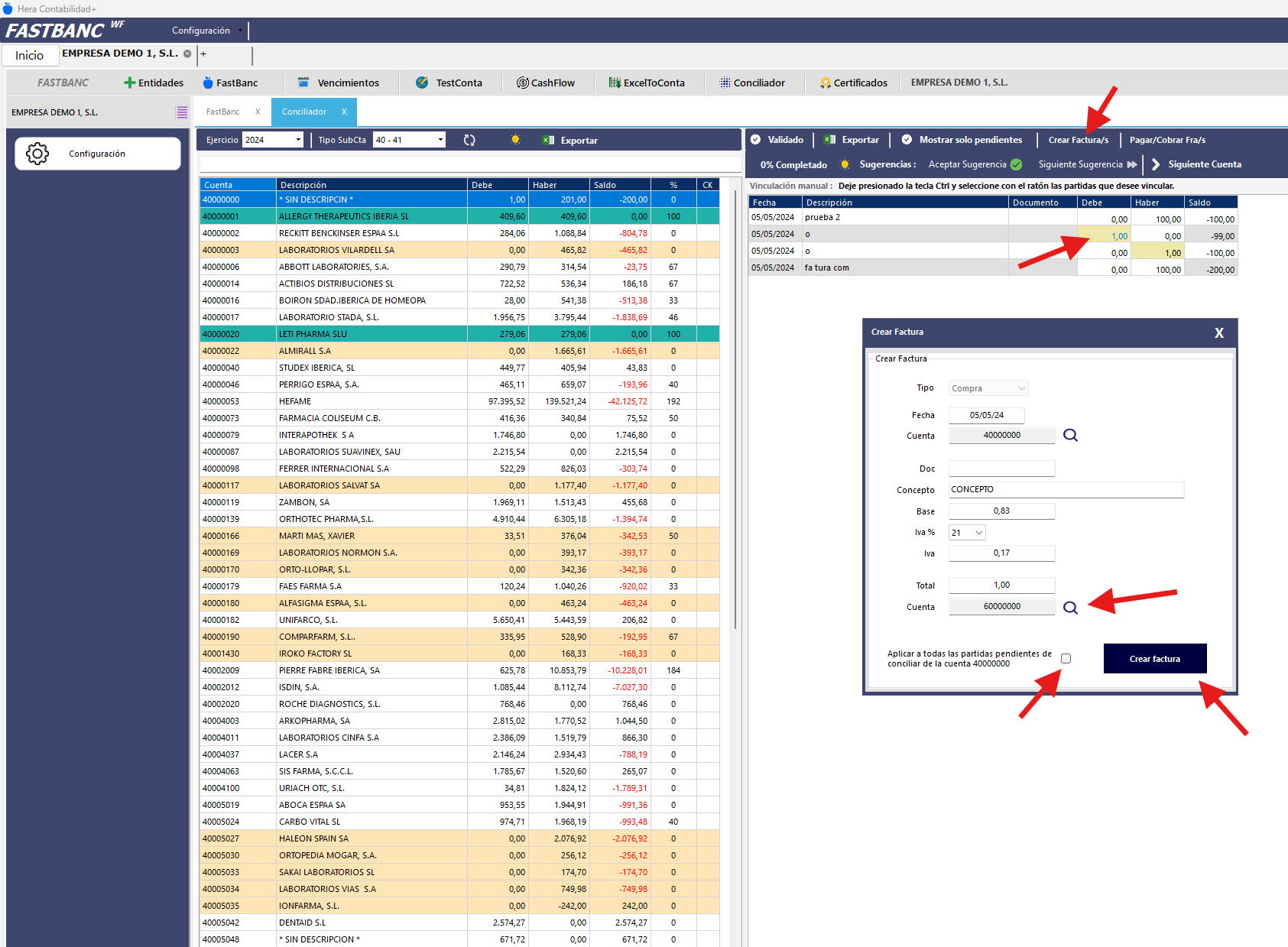
Task: Click the FASTBANC WF logo
Action: (65, 30)
